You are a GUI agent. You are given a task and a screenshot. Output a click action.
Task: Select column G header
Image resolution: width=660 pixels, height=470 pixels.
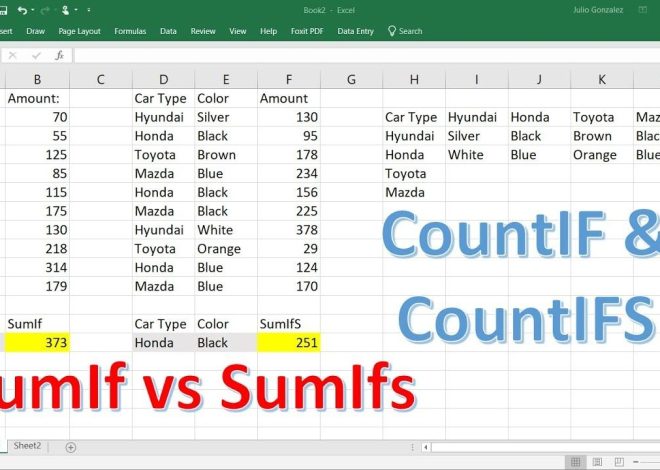[x=351, y=79]
